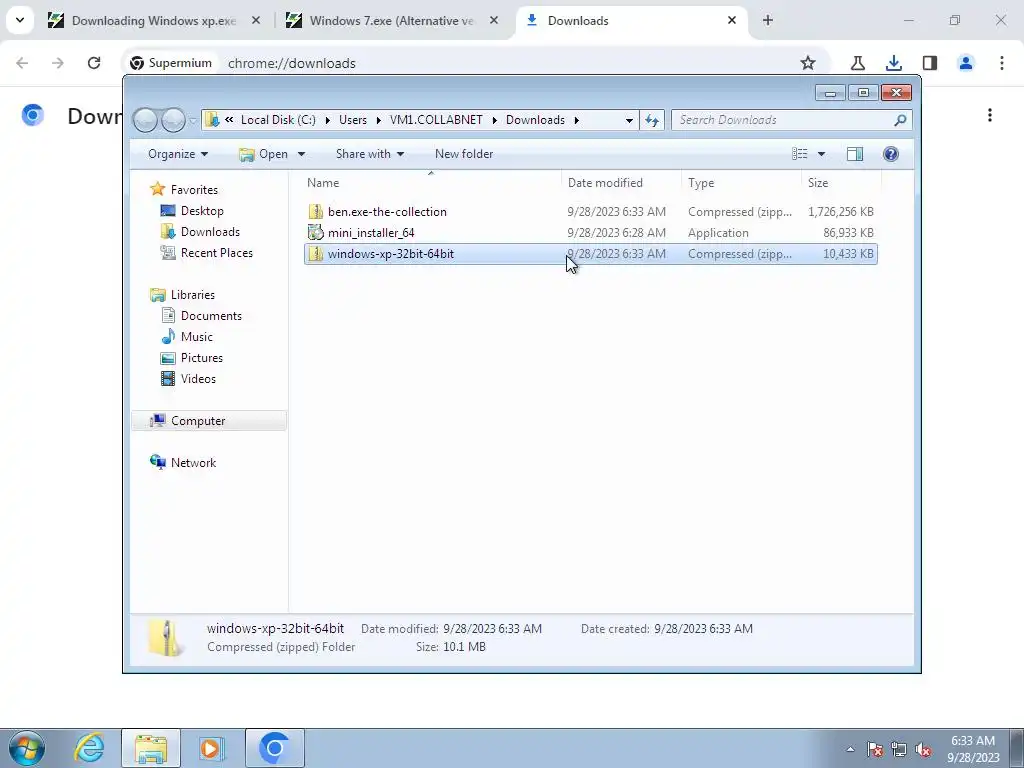The height and width of the screenshot is (768, 1024).
Task: Open the dropdown arrow next to Open
Action: pyautogui.click(x=301, y=154)
